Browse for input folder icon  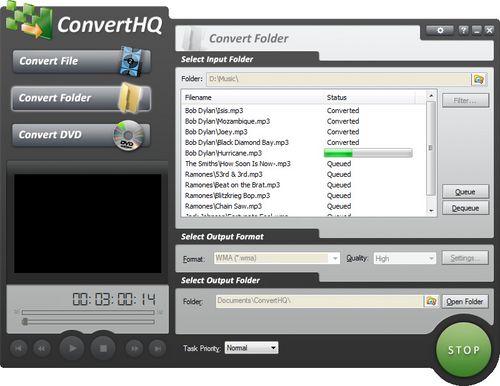pyautogui.click(x=479, y=79)
